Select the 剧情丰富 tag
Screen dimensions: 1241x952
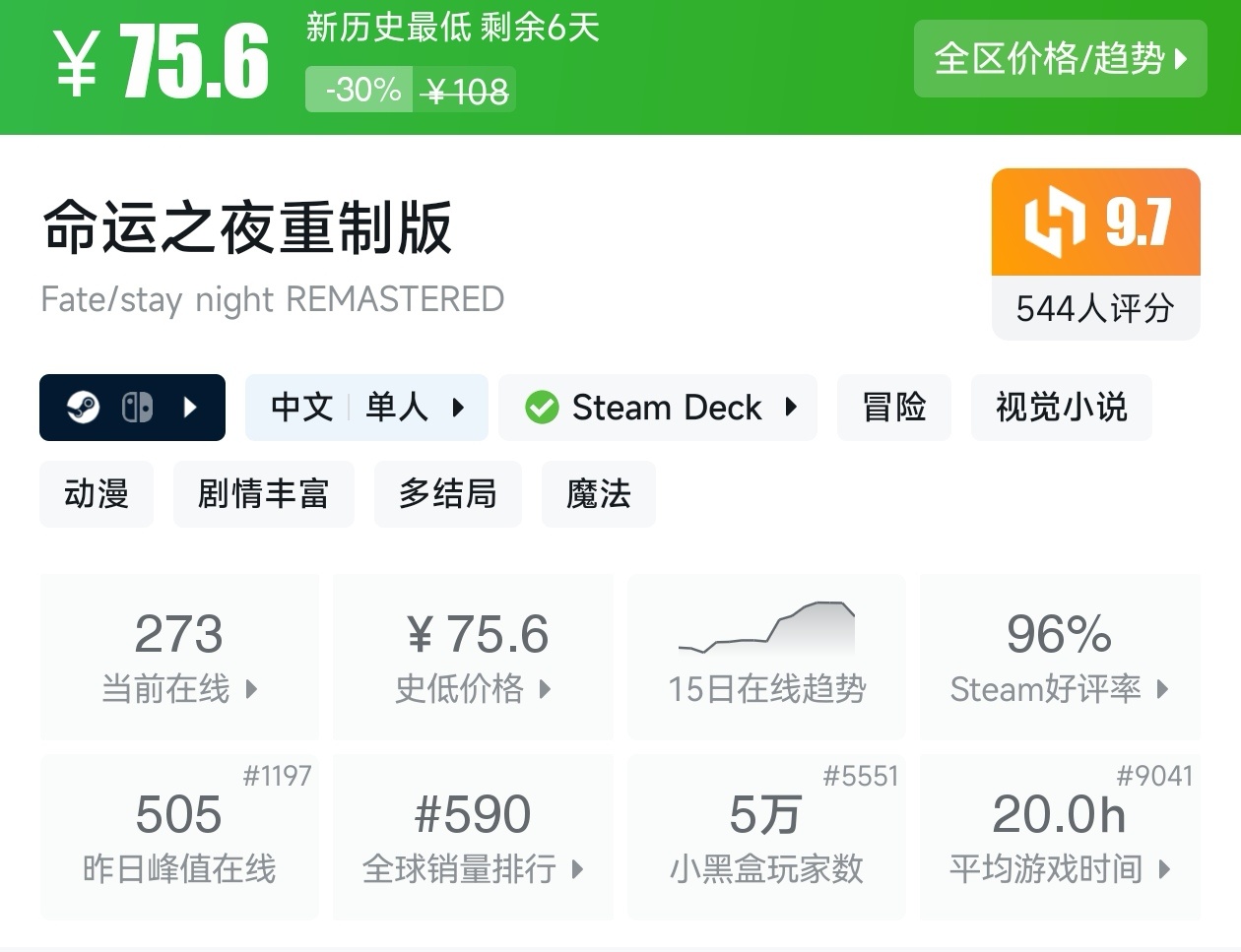pos(263,493)
